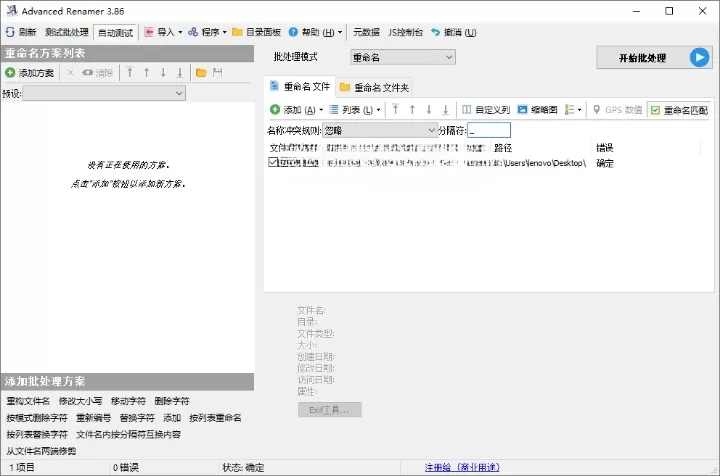Image resolution: width=720 pixels, height=476 pixels.
Task: Move method up arrow in 方案列表
Action: [x=146, y=73]
